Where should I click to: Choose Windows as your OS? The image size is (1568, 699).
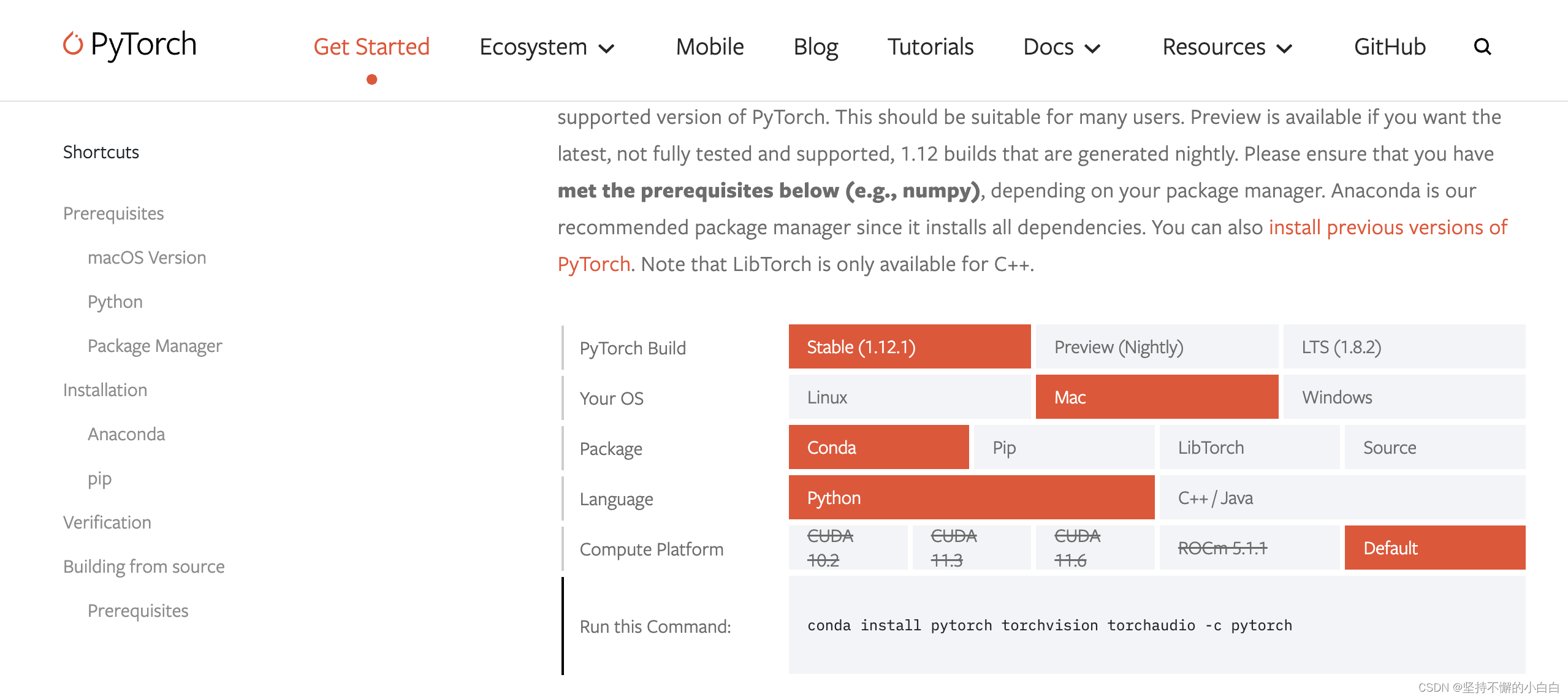click(x=1404, y=397)
